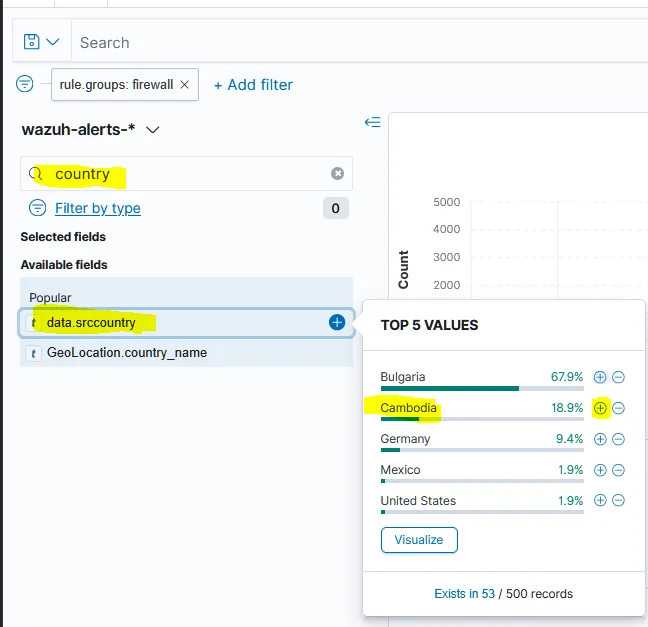This screenshot has height=627, width=648.
Task: Click the Germany label
Action: coord(405,439)
